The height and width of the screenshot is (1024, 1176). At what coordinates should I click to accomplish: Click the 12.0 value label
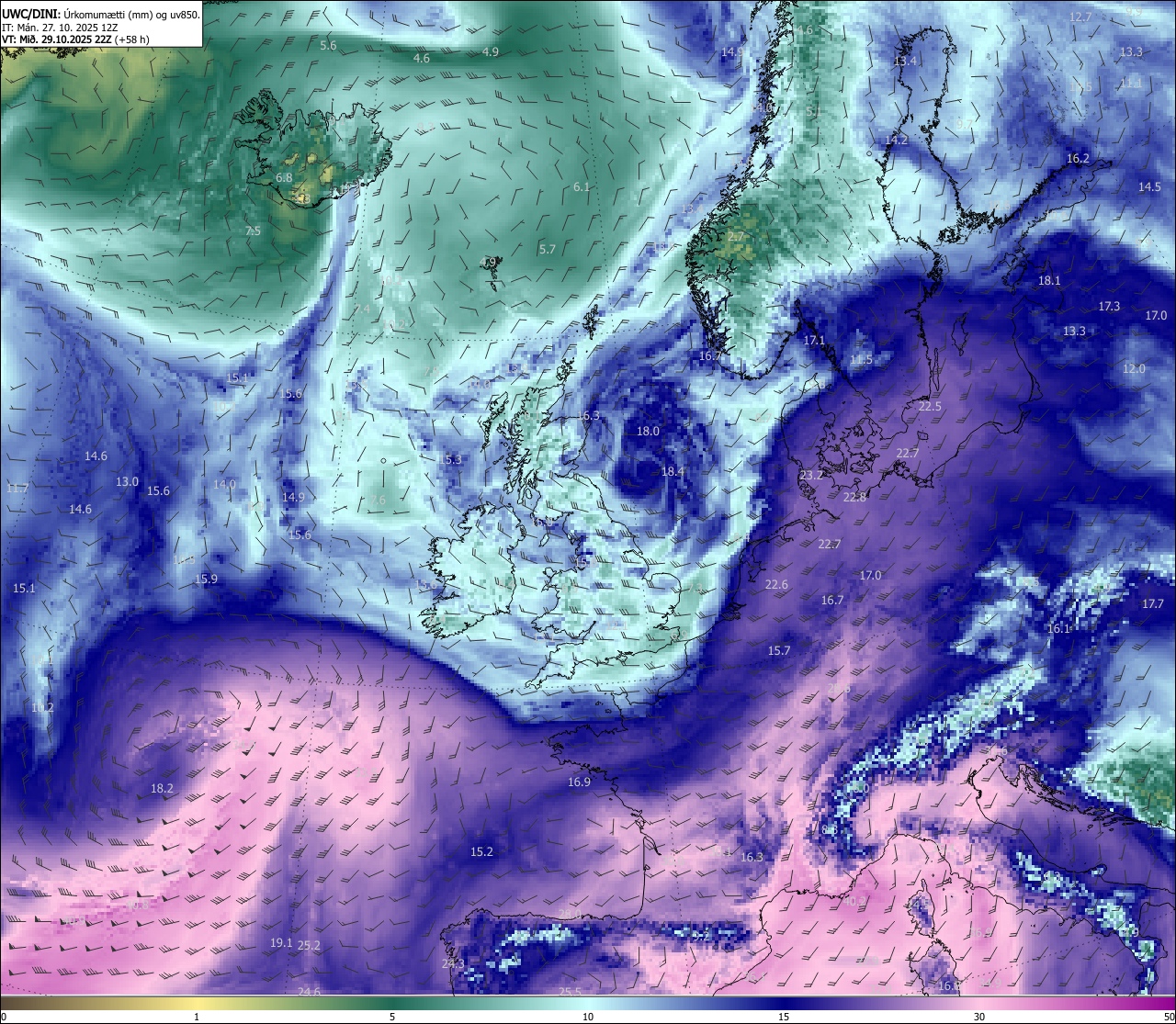1134,369
